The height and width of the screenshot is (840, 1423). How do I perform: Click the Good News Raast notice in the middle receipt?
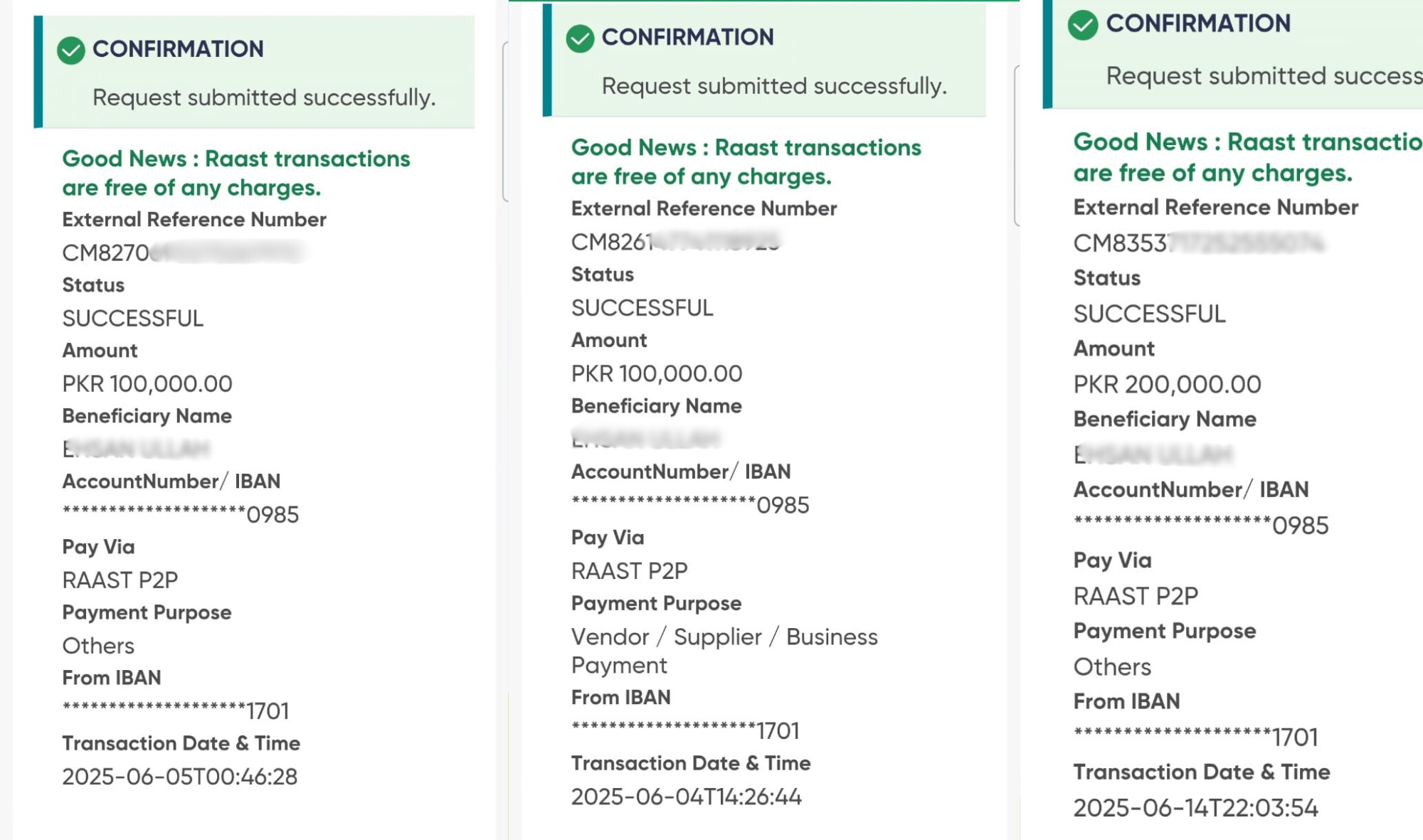point(746,162)
